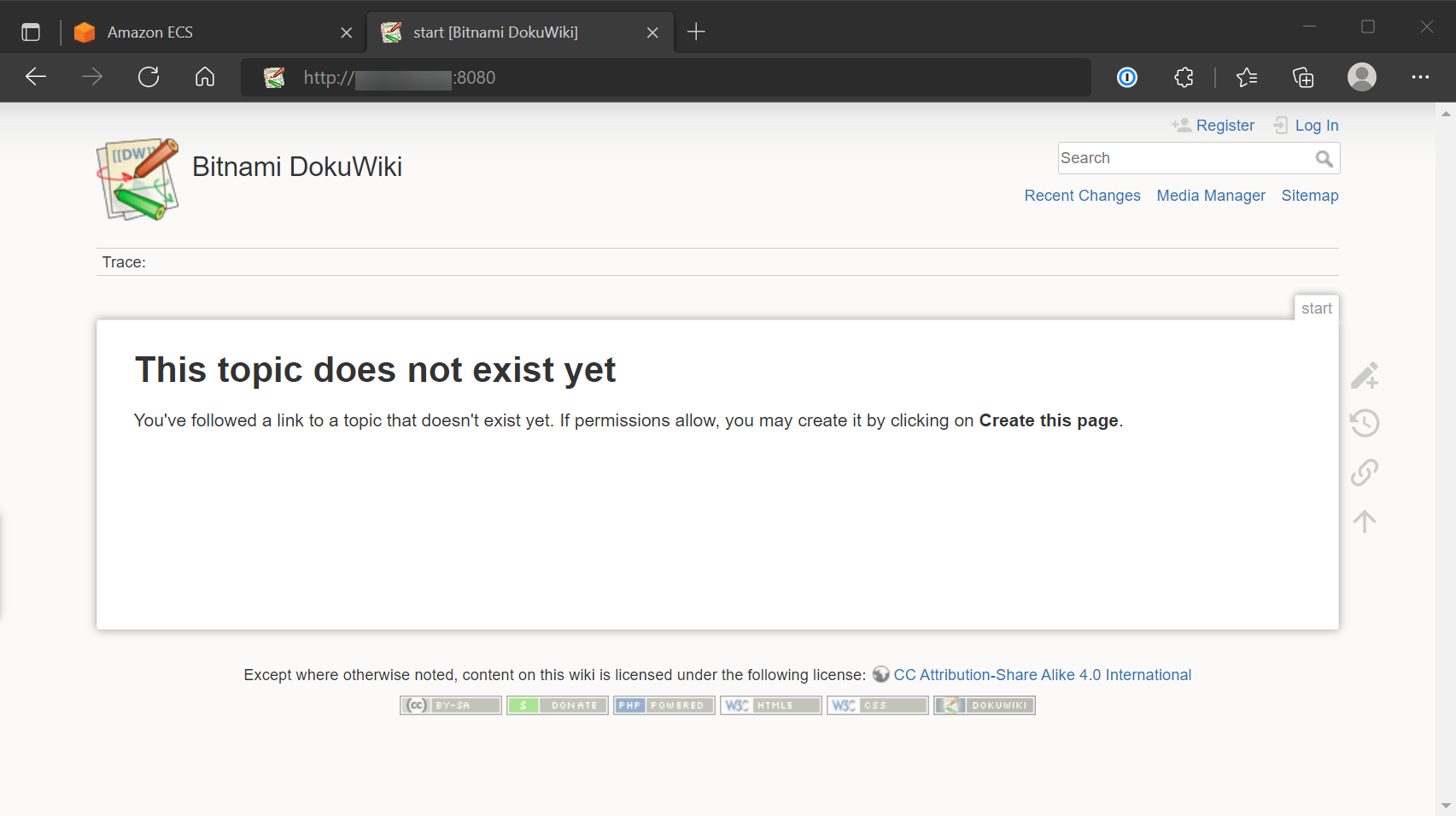
Task: Click the scrollbar up arrow
Action: [1446, 114]
